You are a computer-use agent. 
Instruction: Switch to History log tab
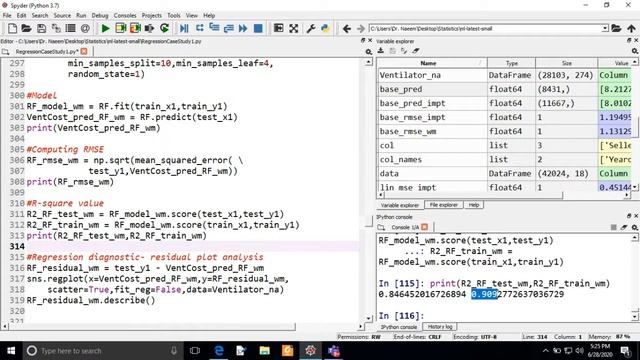[x=440, y=327]
